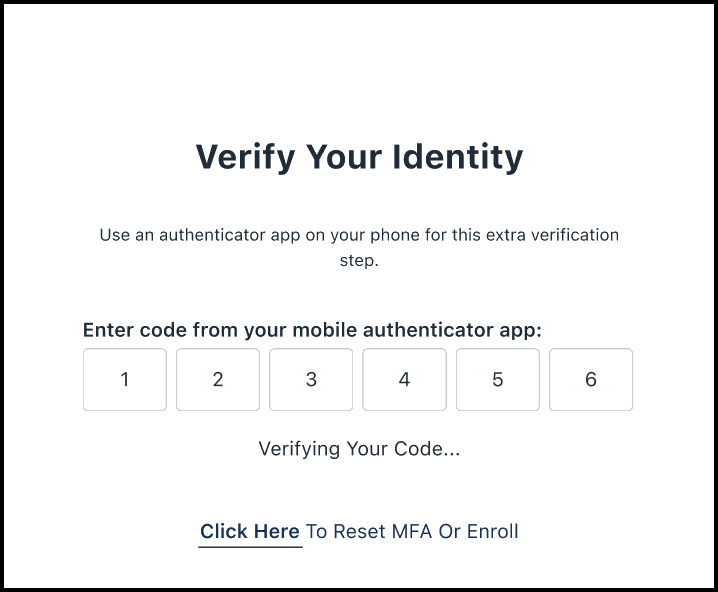Click the fourth code box containing 4
Viewport: 718px width, 592px height.
[404, 380]
